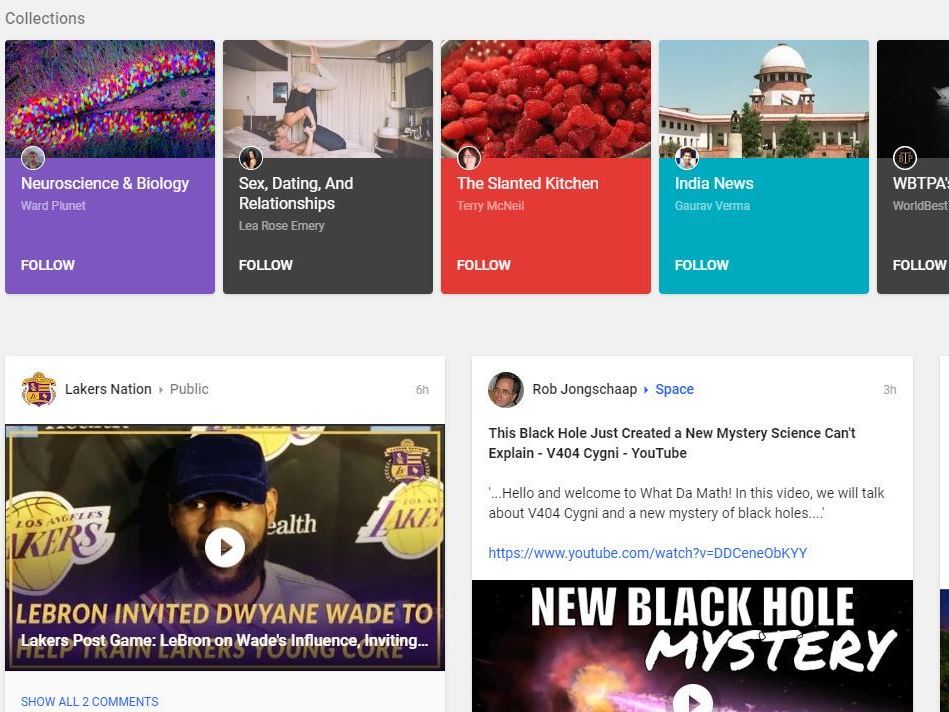
Task: Click the Collections section heading
Action: (x=45, y=19)
